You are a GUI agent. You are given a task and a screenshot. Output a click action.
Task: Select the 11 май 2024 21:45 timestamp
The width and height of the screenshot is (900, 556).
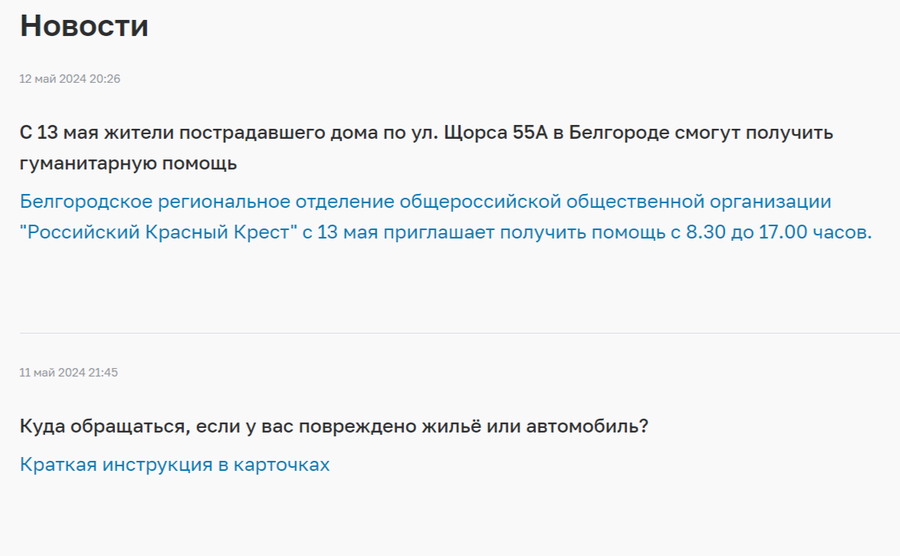[68, 373]
